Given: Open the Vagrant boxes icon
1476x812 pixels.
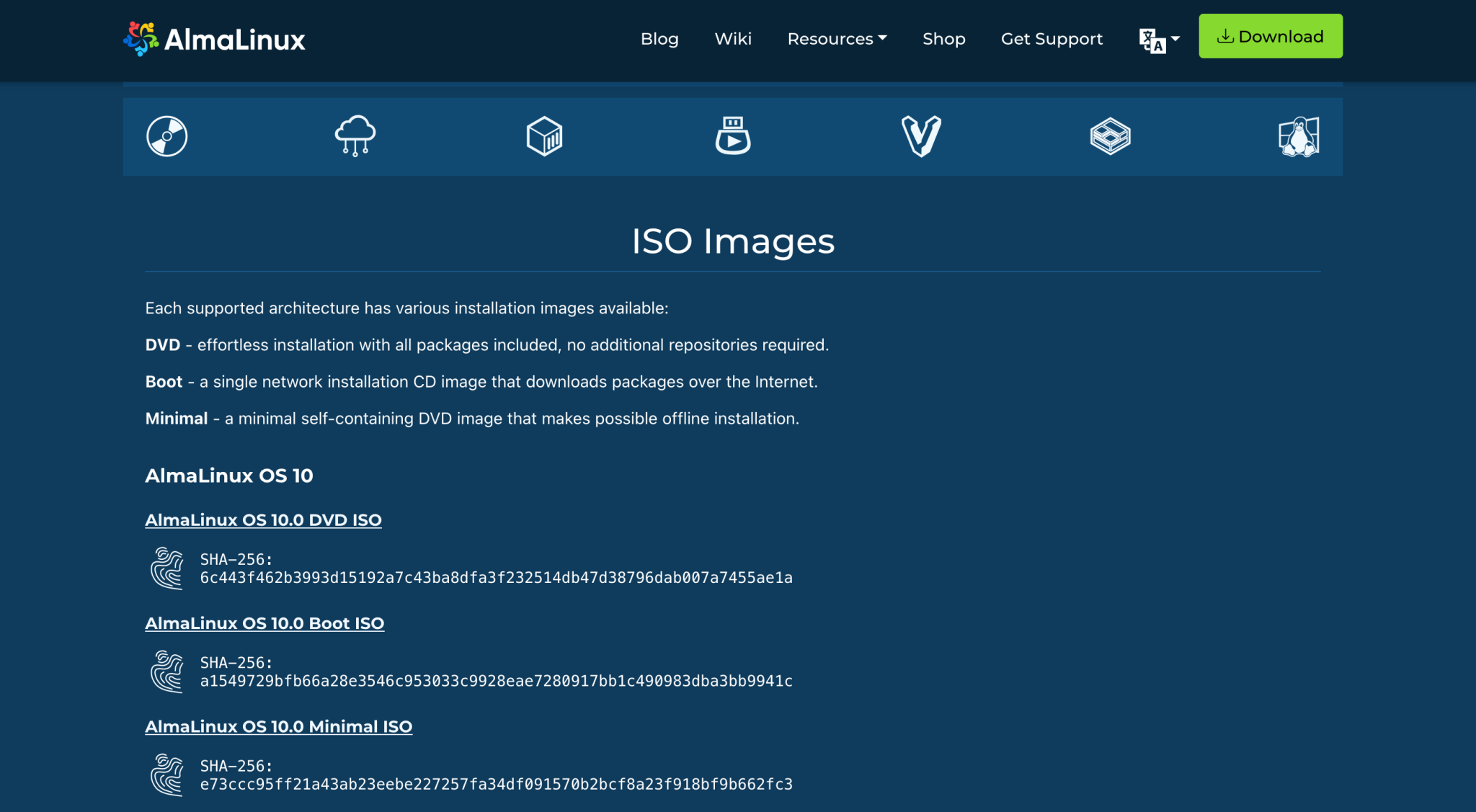Looking at the screenshot, I should click(x=922, y=136).
